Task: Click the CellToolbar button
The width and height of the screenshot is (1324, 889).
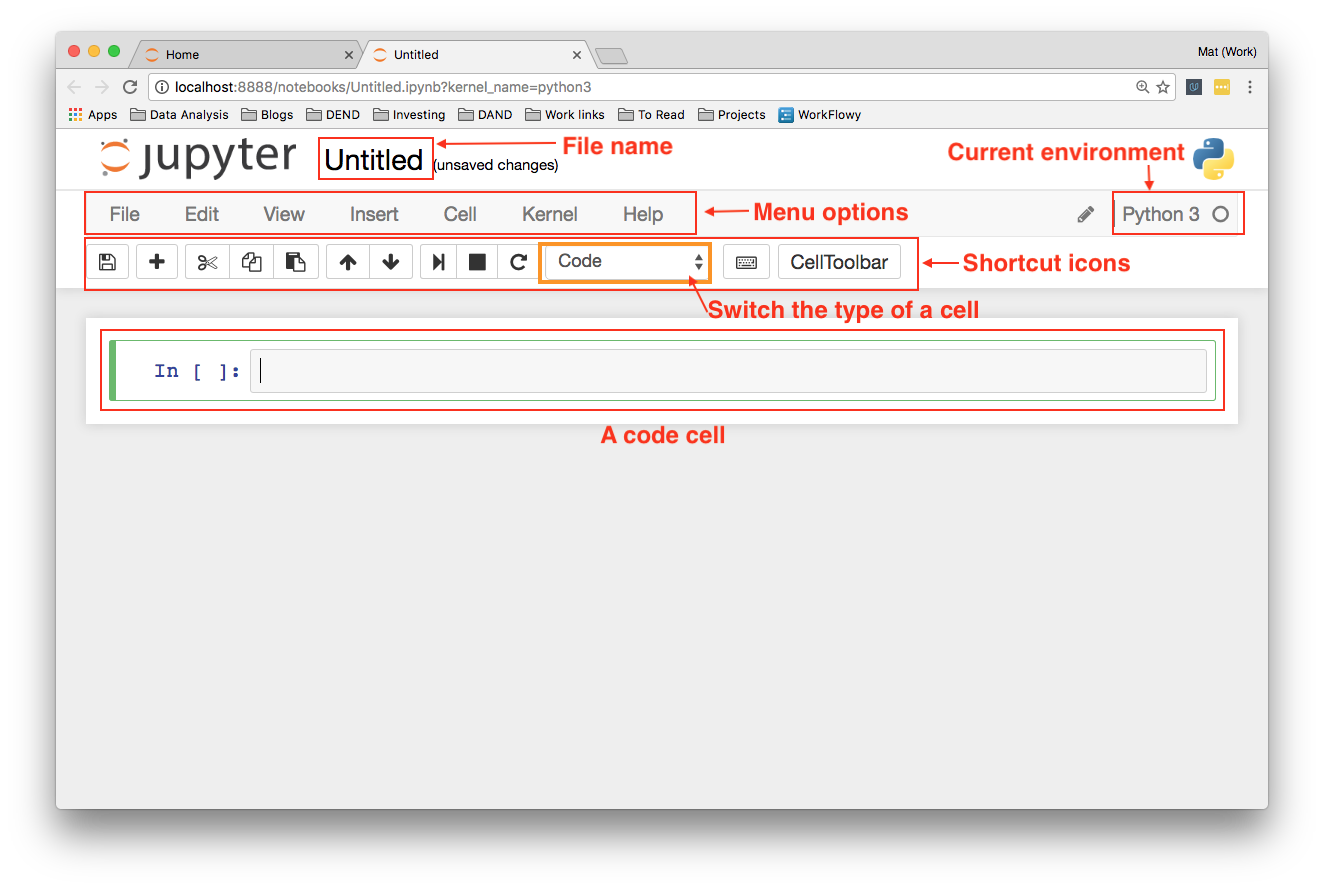Action: click(839, 262)
